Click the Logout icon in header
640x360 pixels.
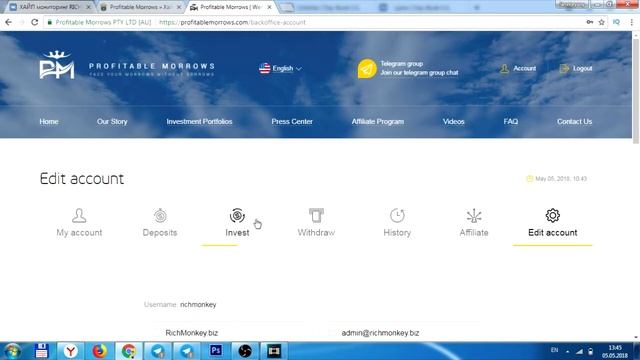pos(564,69)
